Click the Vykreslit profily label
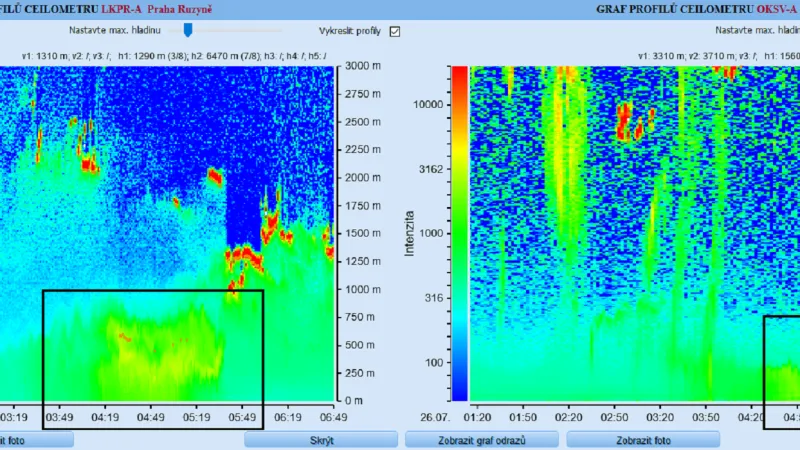The height and width of the screenshot is (450, 800). coord(350,31)
